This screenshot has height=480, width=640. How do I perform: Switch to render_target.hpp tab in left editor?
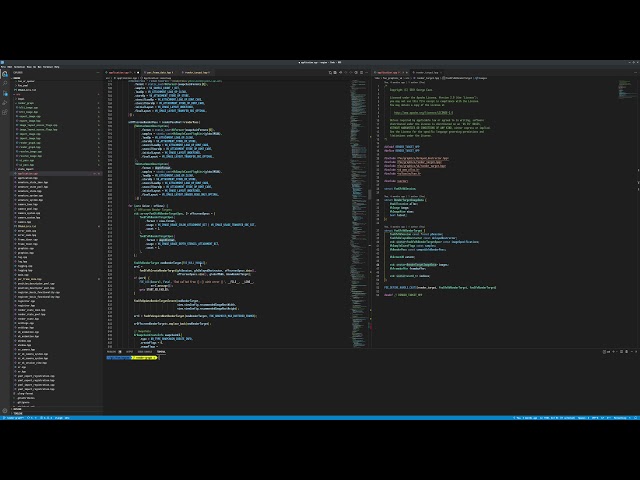coord(197,73)
